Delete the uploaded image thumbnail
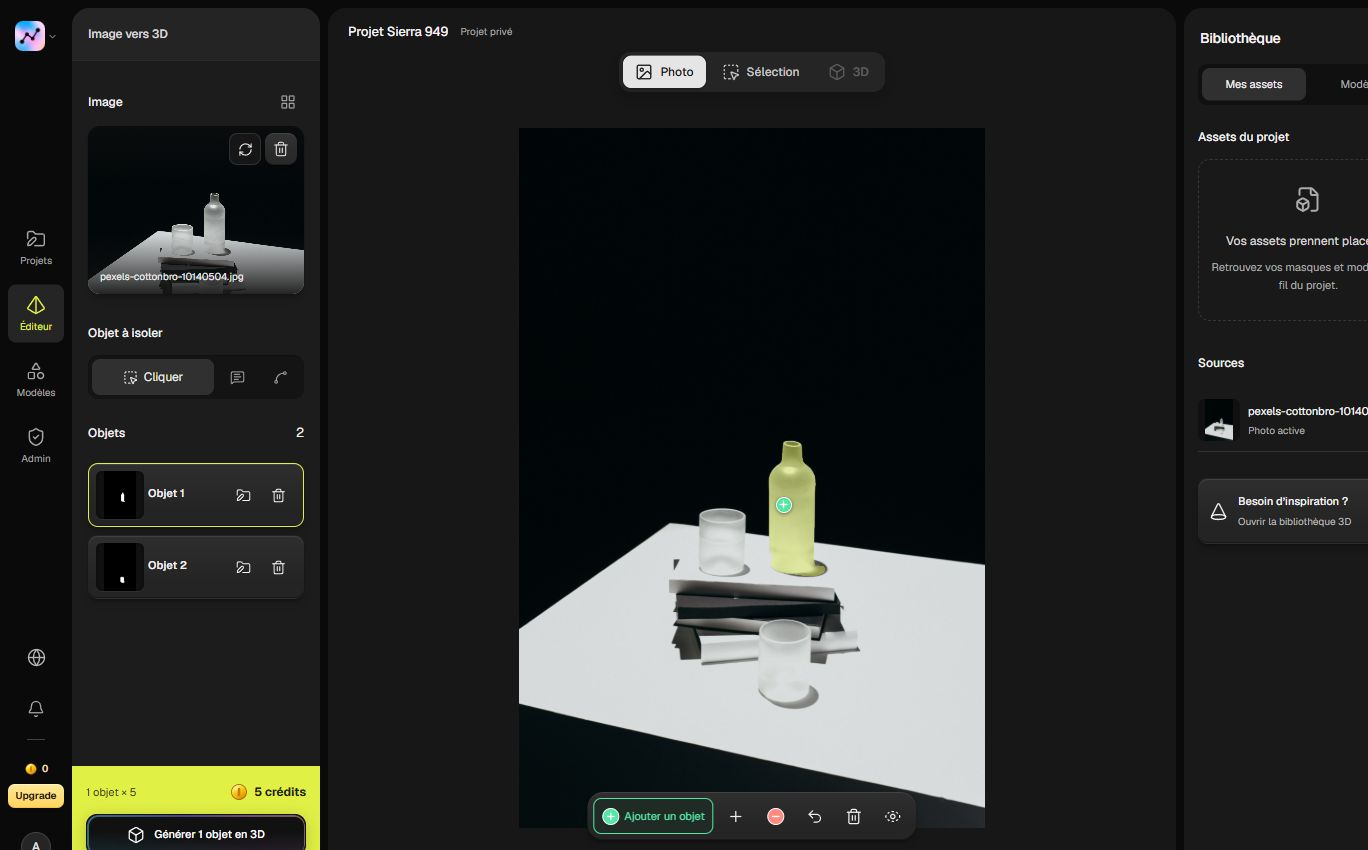1368x850 pixels. click(281, 149)
